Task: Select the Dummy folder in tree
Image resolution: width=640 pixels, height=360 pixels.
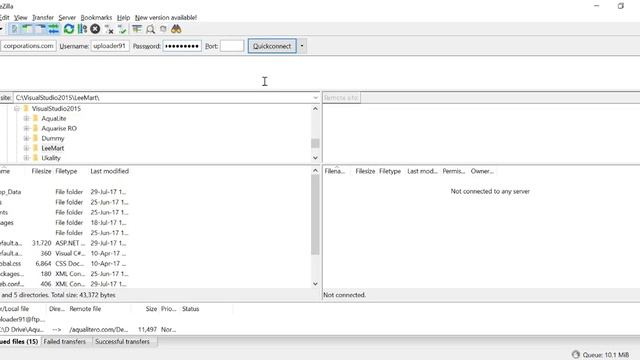Action: 53,138
